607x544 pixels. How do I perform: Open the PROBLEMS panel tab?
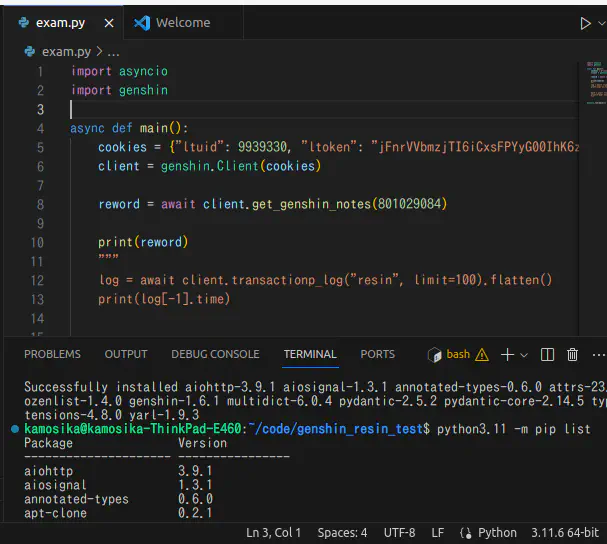(x=52, y=354)
